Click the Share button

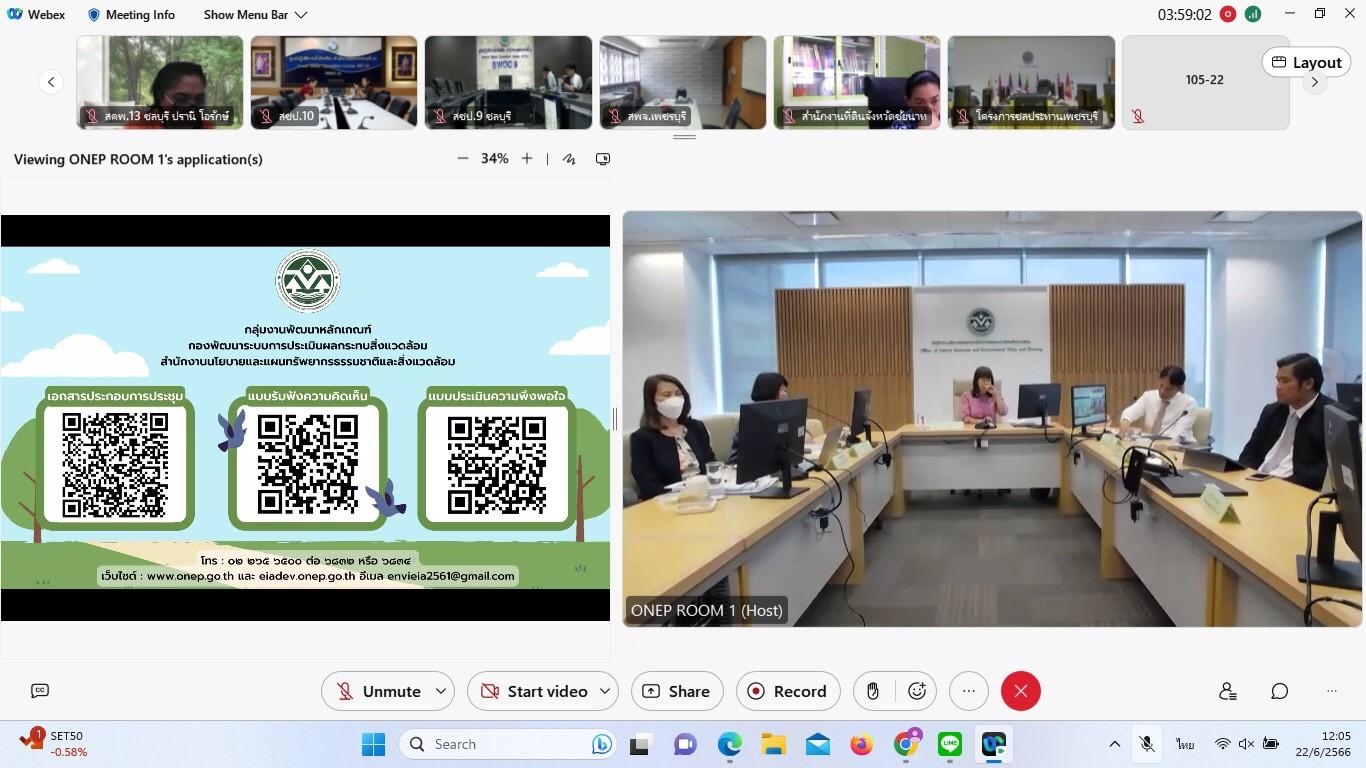pos(677,691)
